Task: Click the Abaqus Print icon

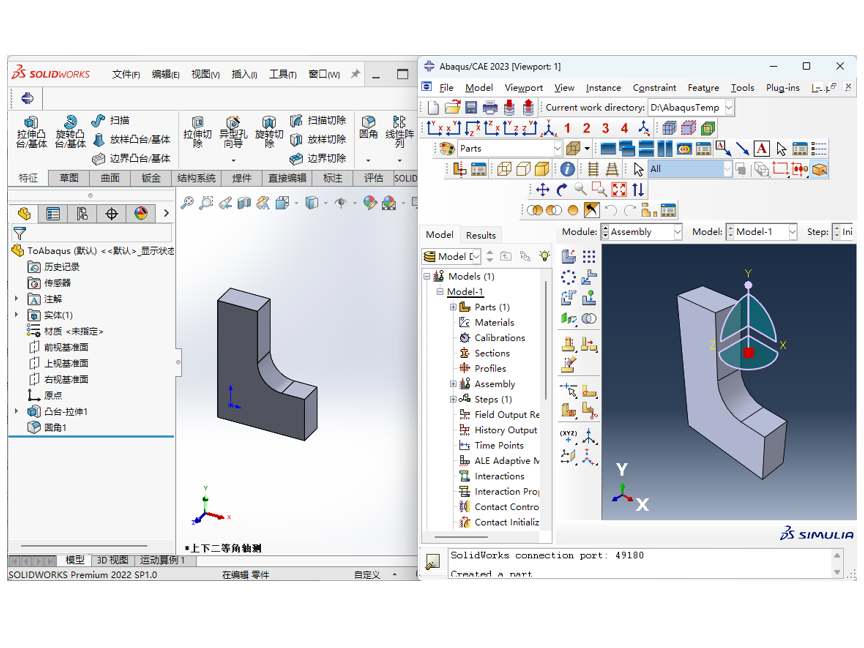Action: coord(490,107)
